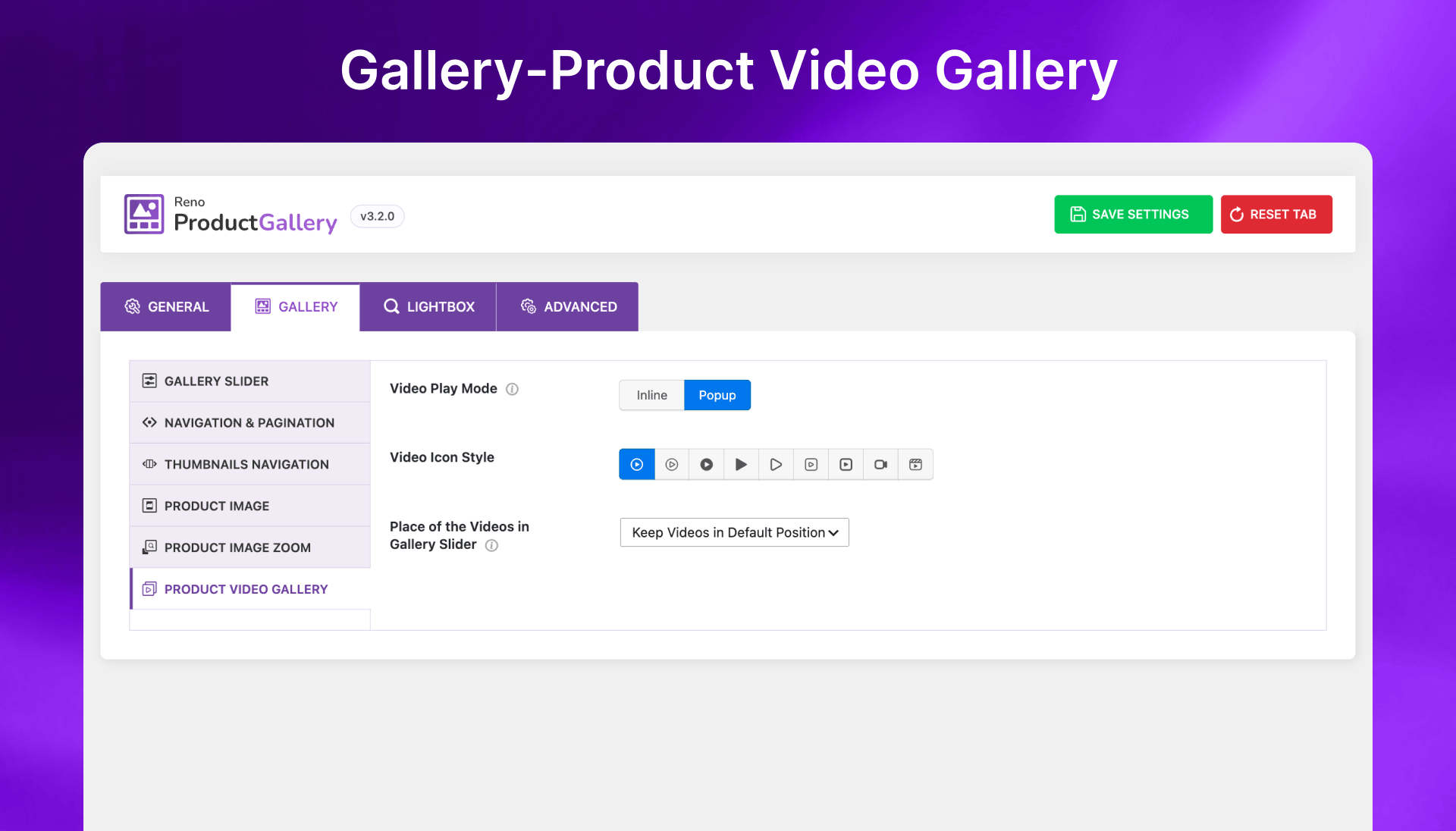This screenshot has width=1456, height=831.
Task: Click the Video Play Mode info icon
Action: (513, 389)
